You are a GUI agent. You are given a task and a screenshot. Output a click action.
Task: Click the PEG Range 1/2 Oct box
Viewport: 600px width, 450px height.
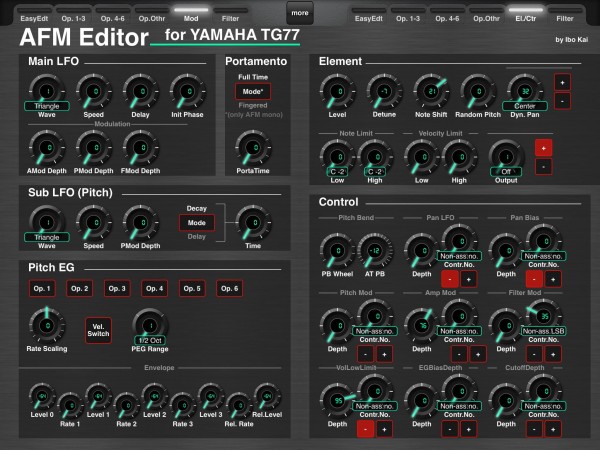coord(150,340)
